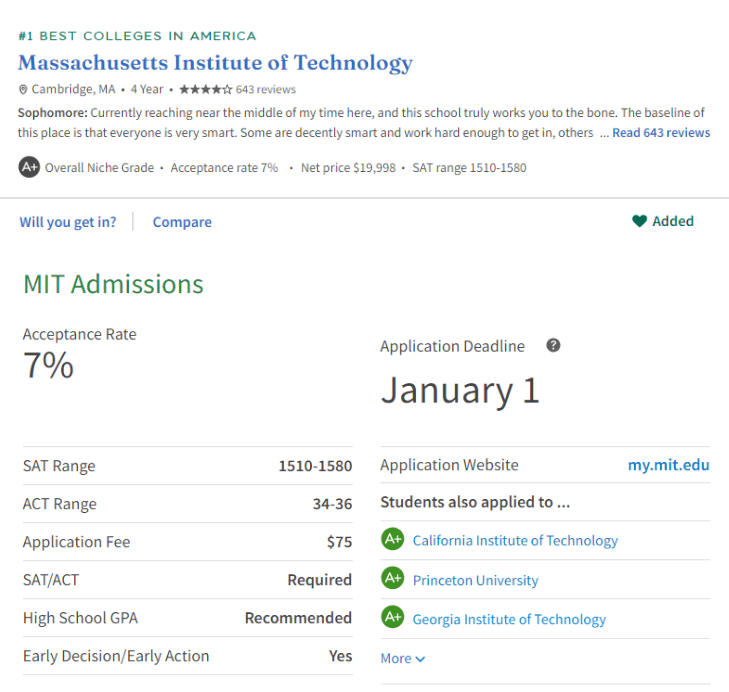This screenshot has width=729, height=692.
Task: Click the 1510-1580 value in SAT Range row
Action: [x=315, y=466]
